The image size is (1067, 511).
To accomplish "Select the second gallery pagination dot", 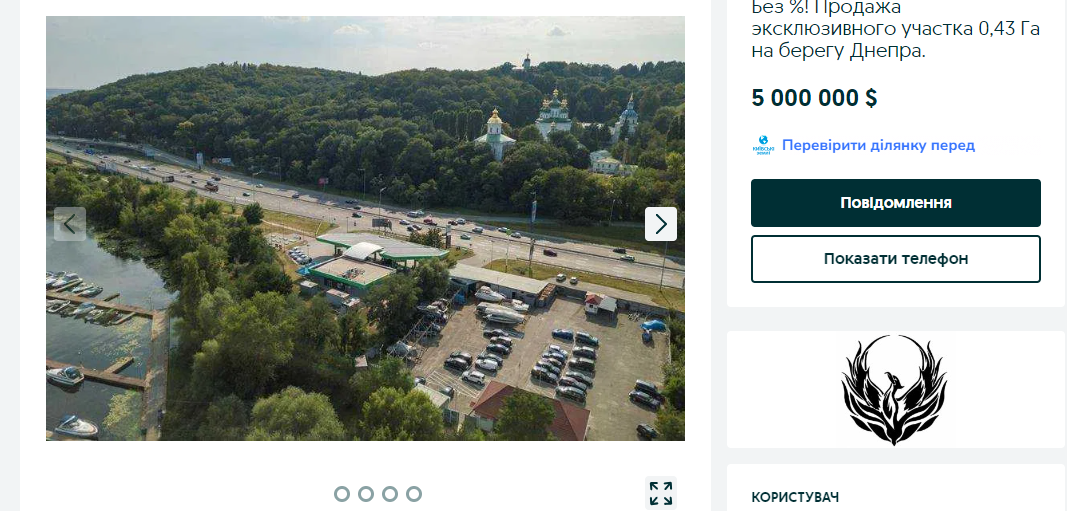I will click(366, 494).
